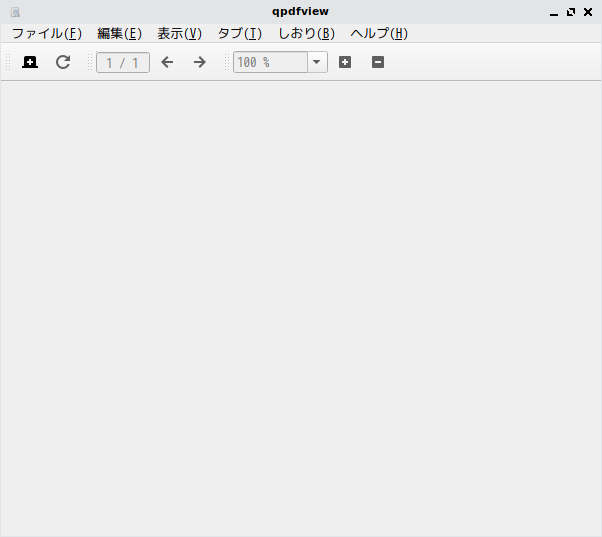Click the zoom in plus icon
Image resolution: width=602 pixels, height=537 pixels.
pyautogui.click(x=345, y=62)
